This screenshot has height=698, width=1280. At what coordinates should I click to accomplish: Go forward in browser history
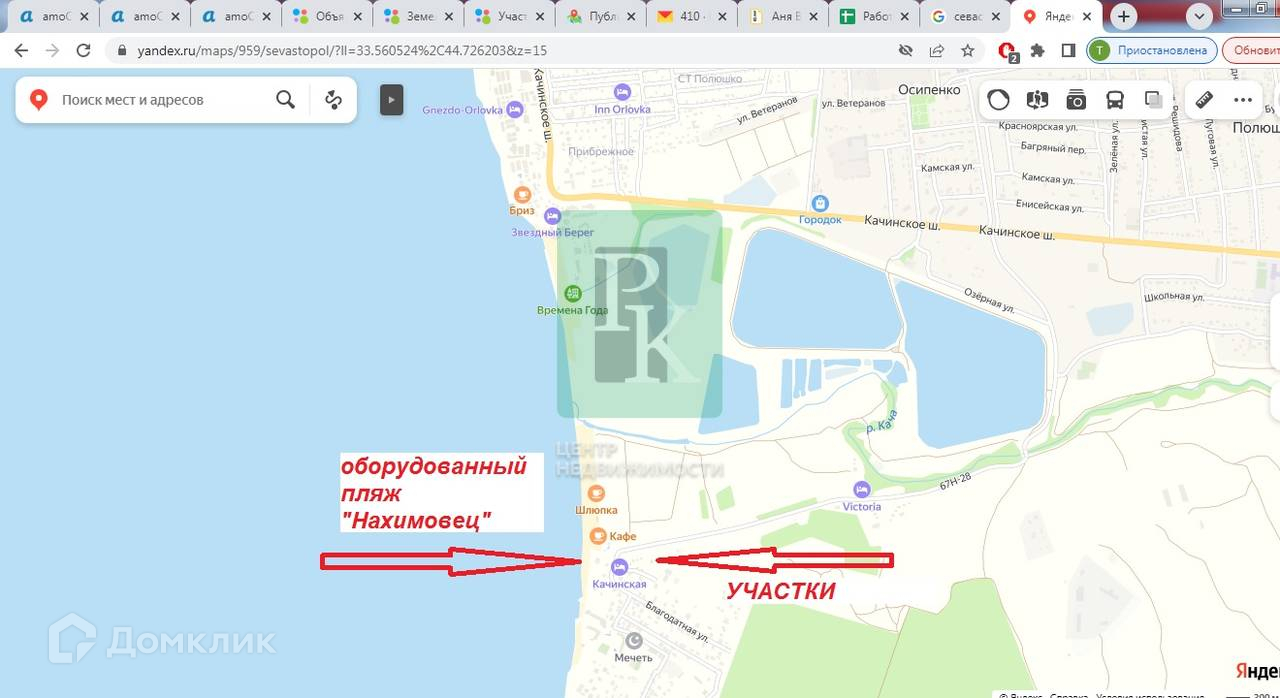(x=52, y=50)
